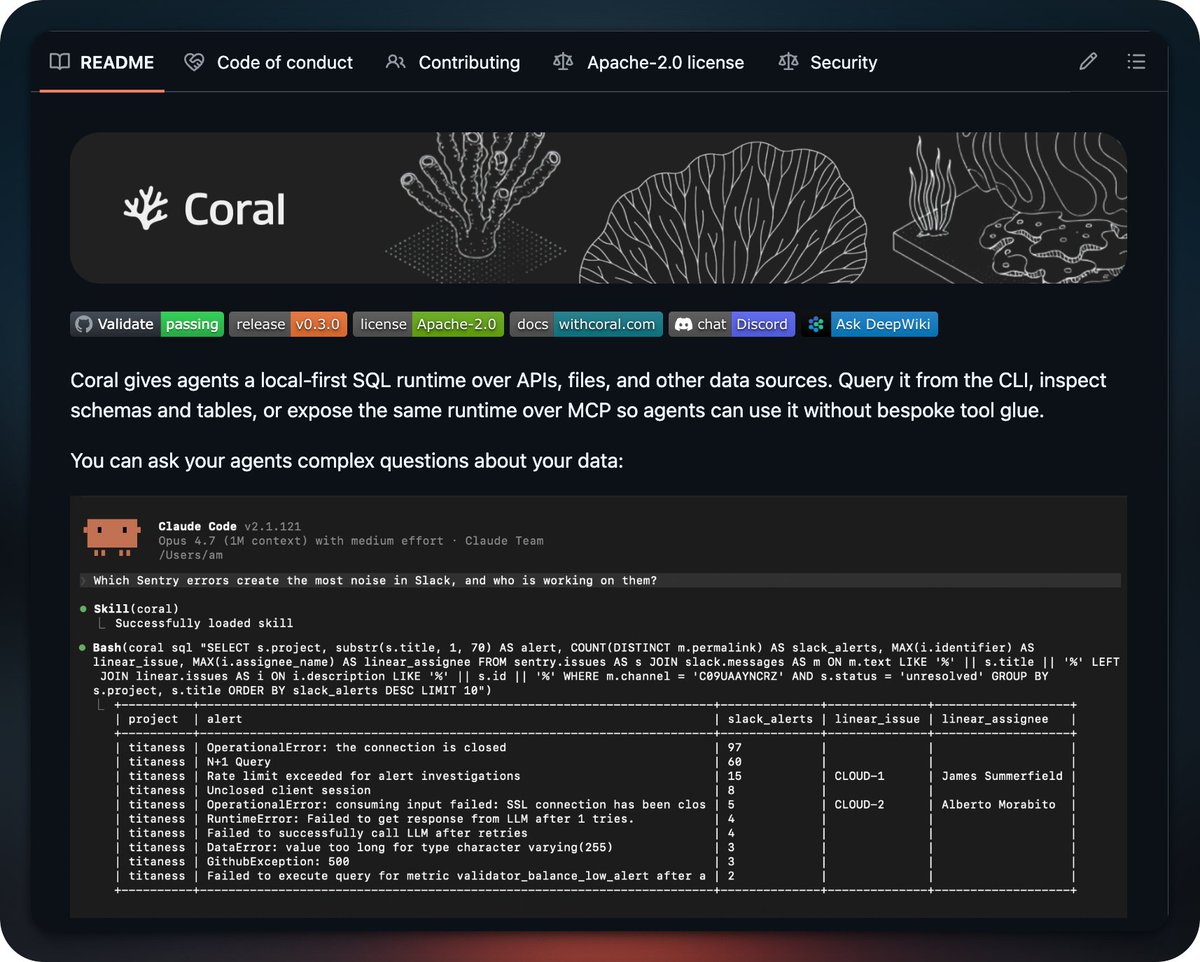Click the Claude Code terminal screenshot
Viewport: 1200px width, 962px height.
(x=598, y=705)
